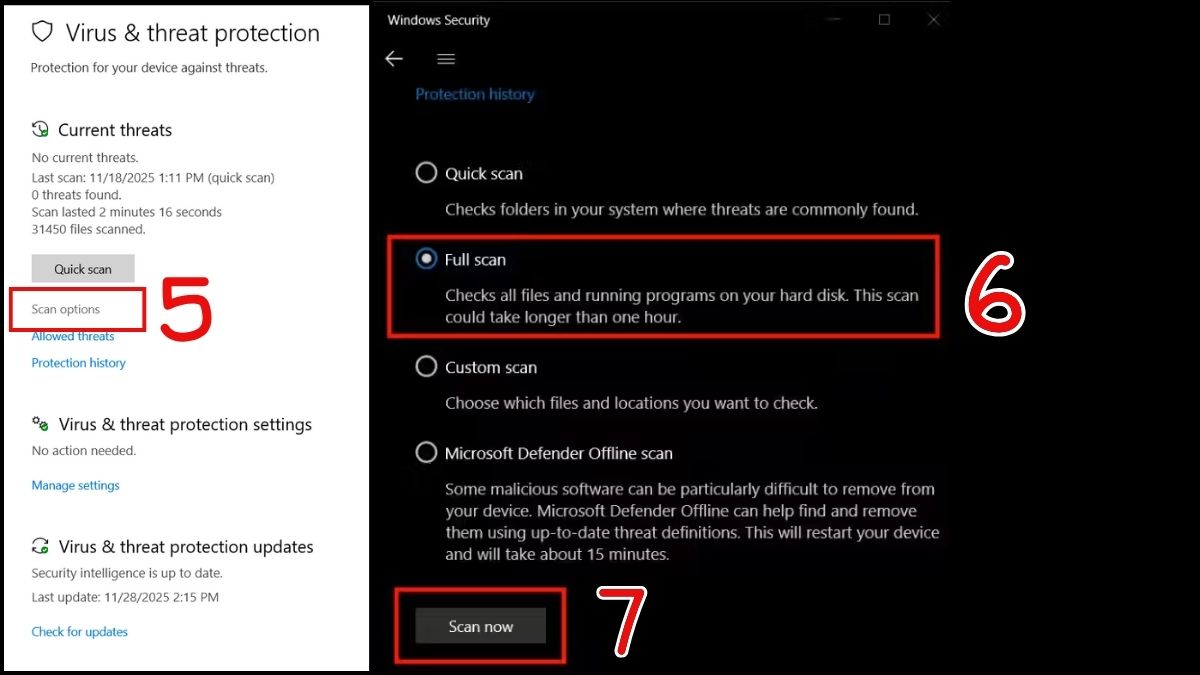This screenshot has width=1200, height=675.
Task: Select the Quick scan radio button
Action: 427,172
